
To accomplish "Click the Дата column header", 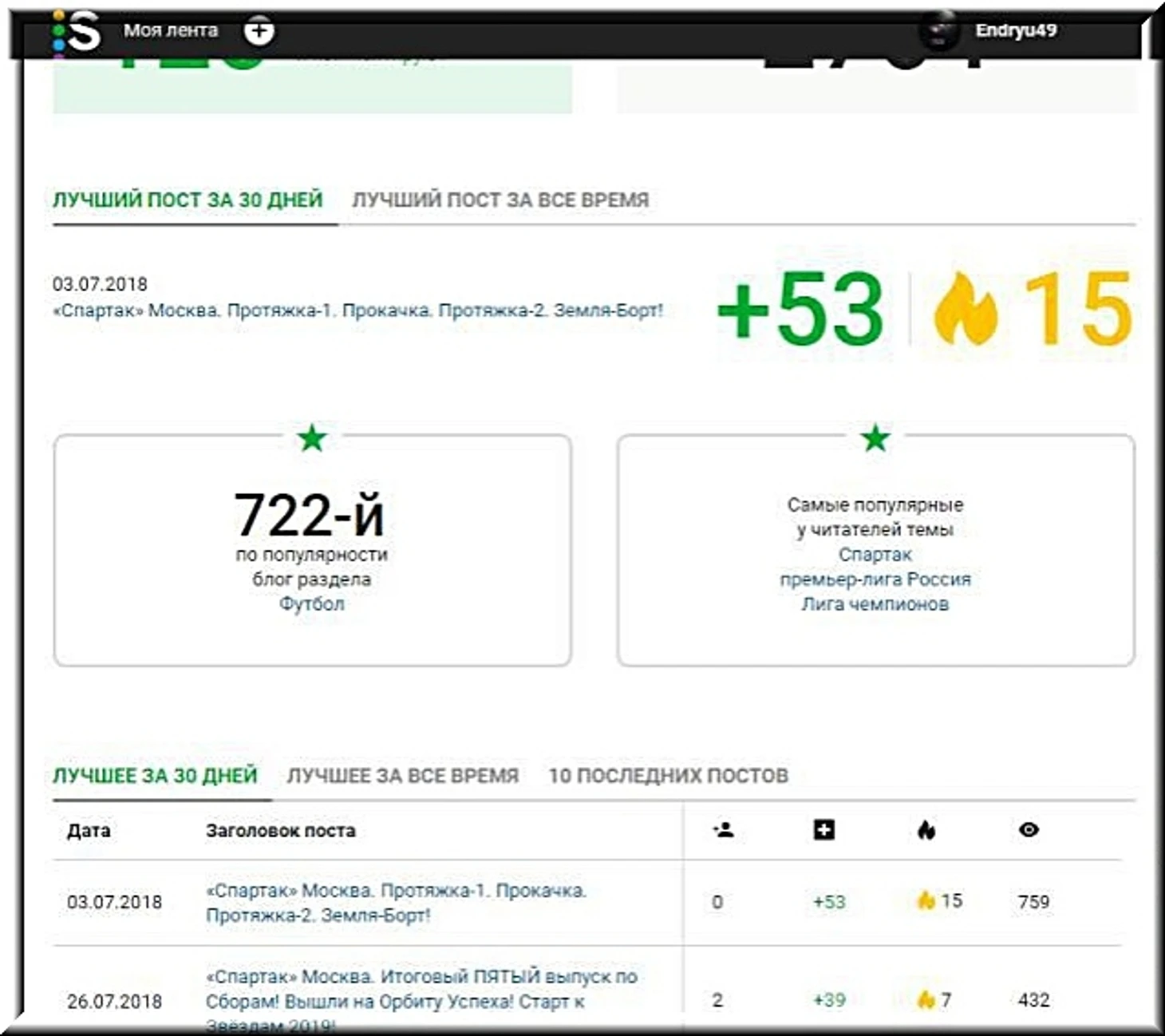I will pos(89,830).
